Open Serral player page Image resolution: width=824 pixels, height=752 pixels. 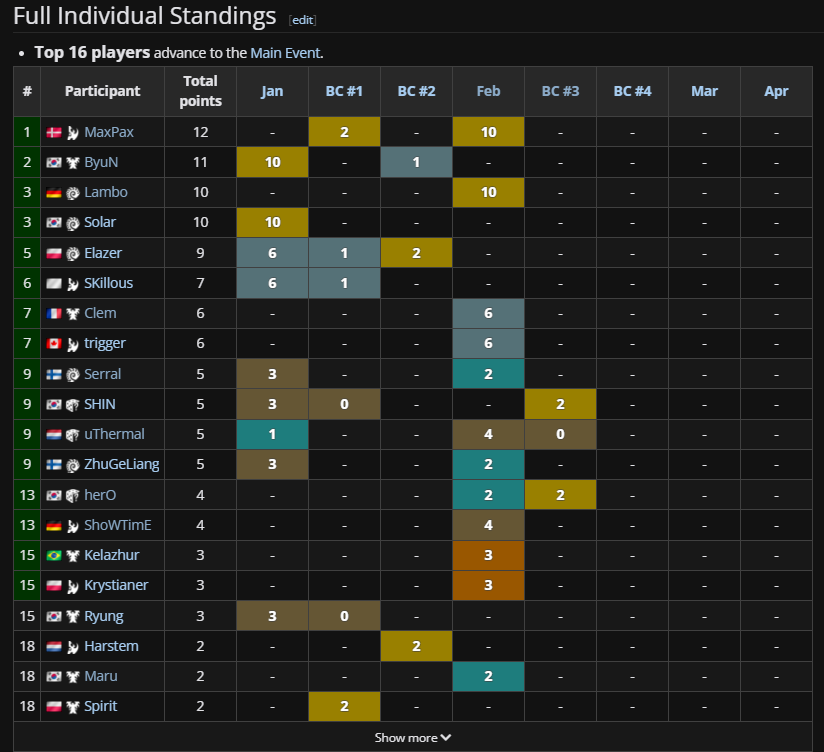pos(102,374)
